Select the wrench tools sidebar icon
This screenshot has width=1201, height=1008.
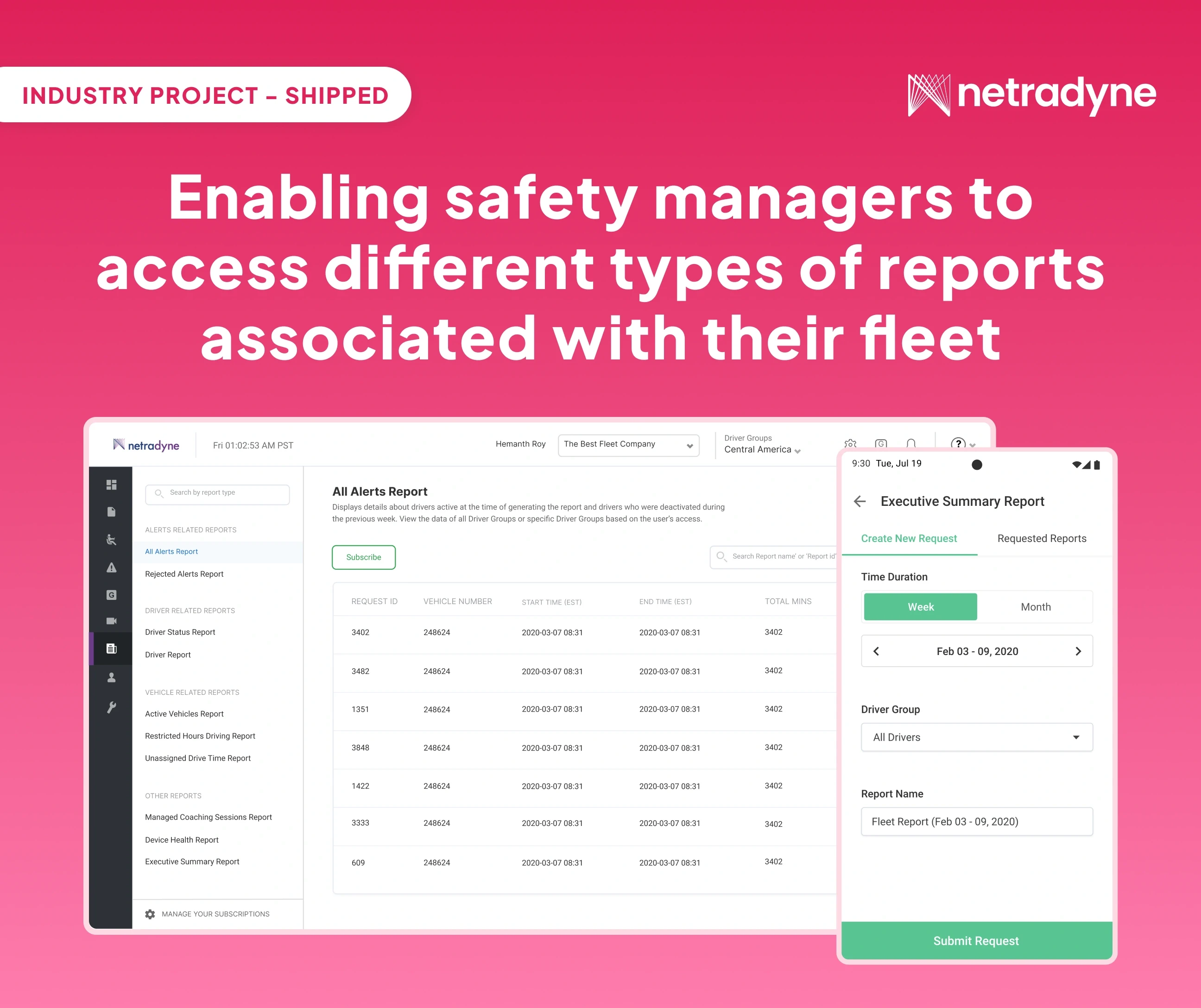click(x=112, y=707)
